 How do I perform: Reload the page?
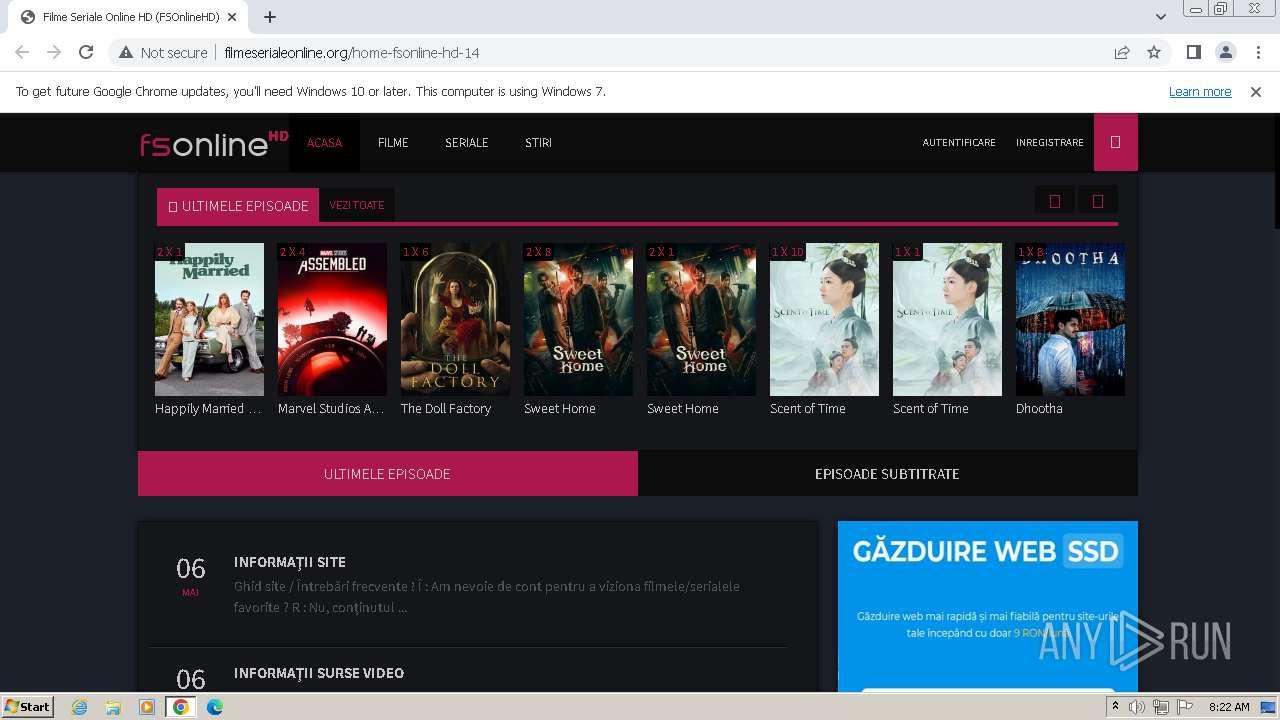[86, 52]
